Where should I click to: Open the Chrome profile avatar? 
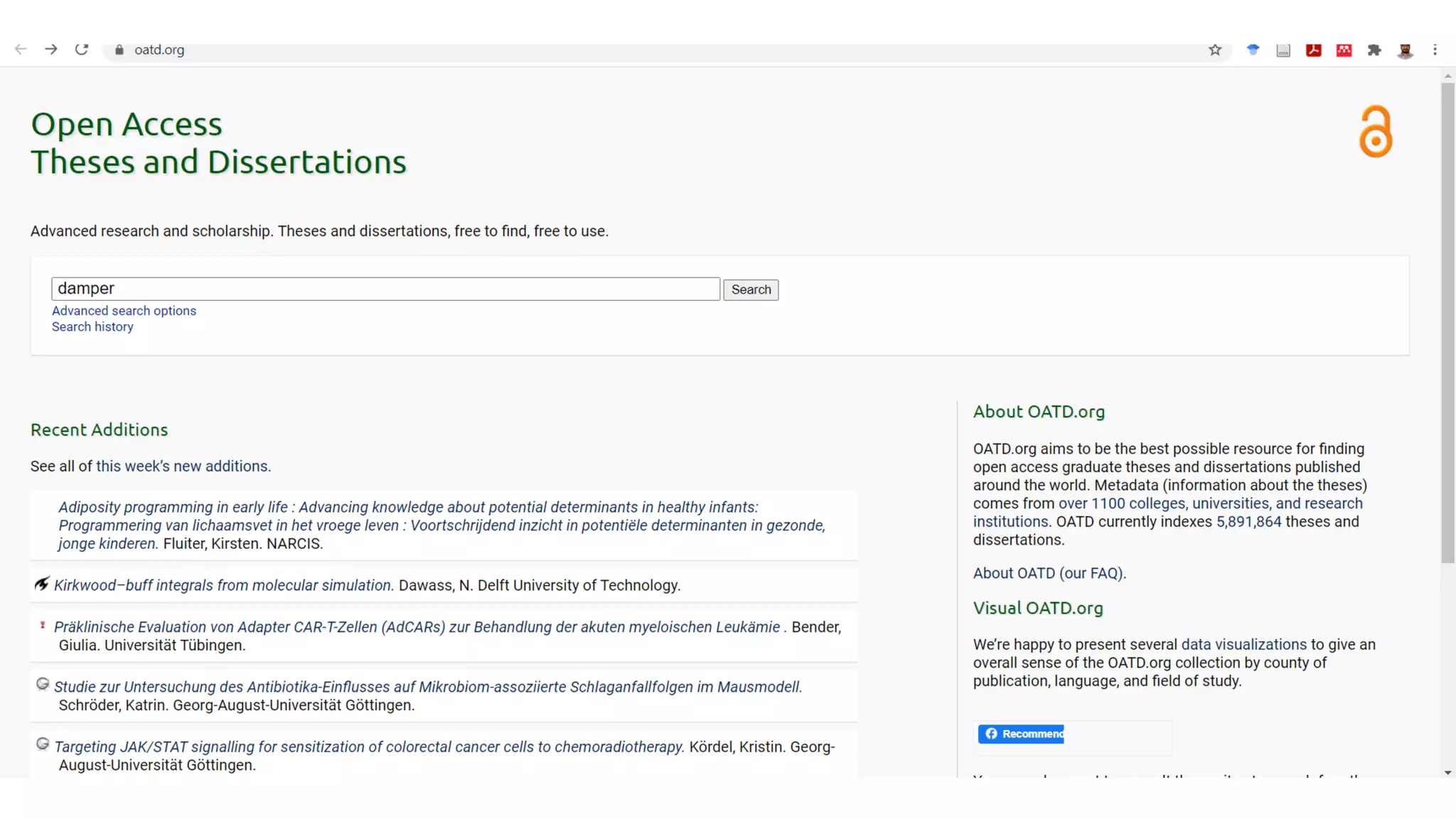pyautogui.click(x=1405, y=50)
